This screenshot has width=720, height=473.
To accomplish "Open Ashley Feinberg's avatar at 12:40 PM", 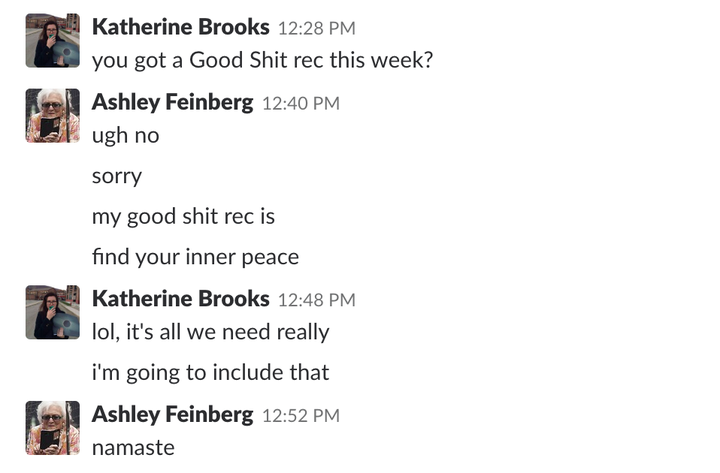I will pyautogui.click(x=52, y=116).
